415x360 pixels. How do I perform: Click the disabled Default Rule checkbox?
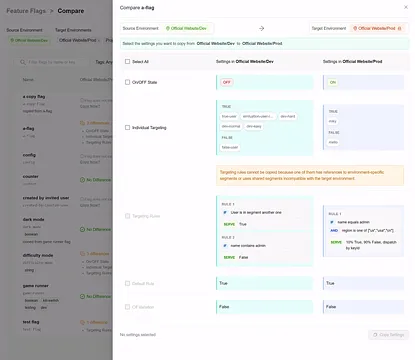127,283
